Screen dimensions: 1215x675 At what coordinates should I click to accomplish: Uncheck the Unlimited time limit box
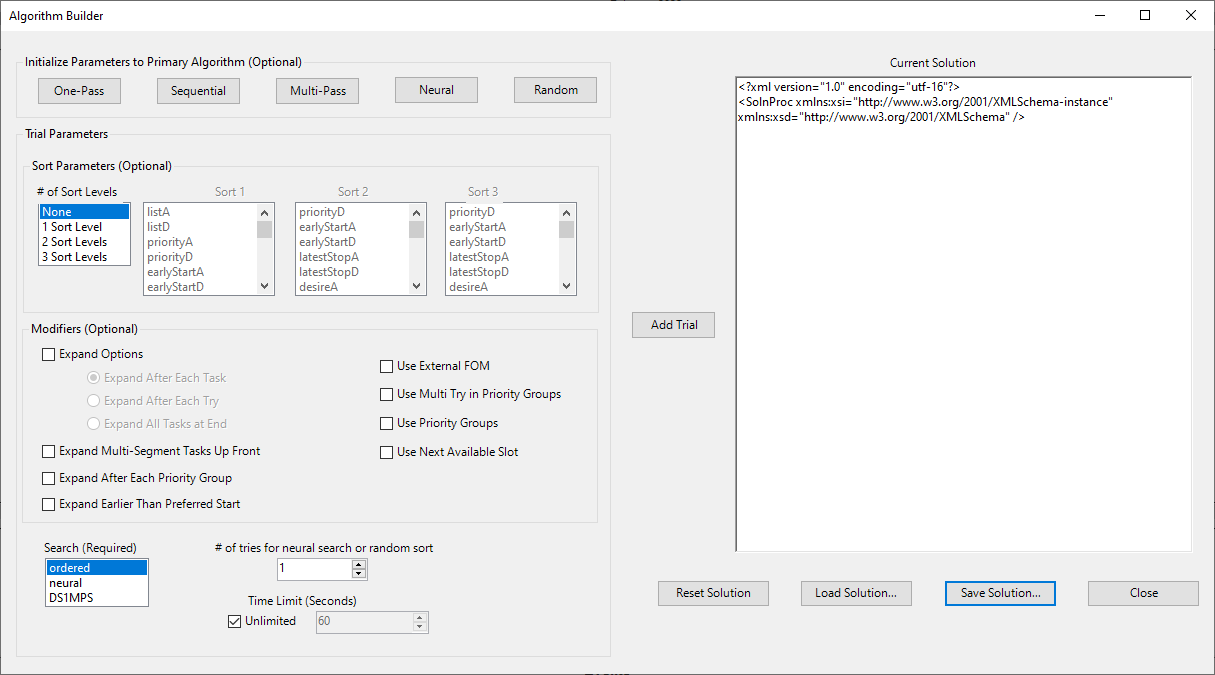click(x=235, y=621)
